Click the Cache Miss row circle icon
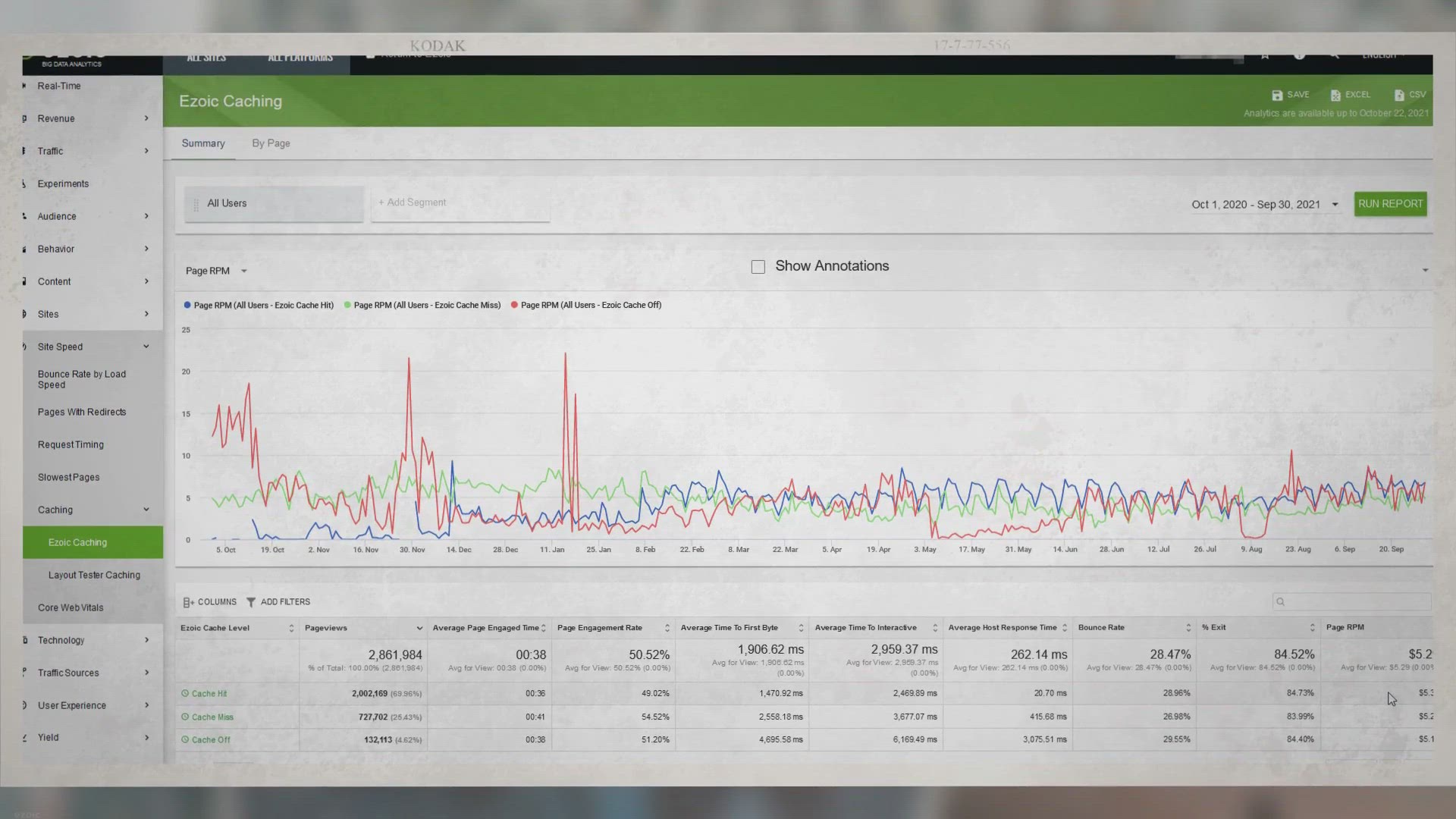Screen dimensions: 1456x819 coord(185,717)
